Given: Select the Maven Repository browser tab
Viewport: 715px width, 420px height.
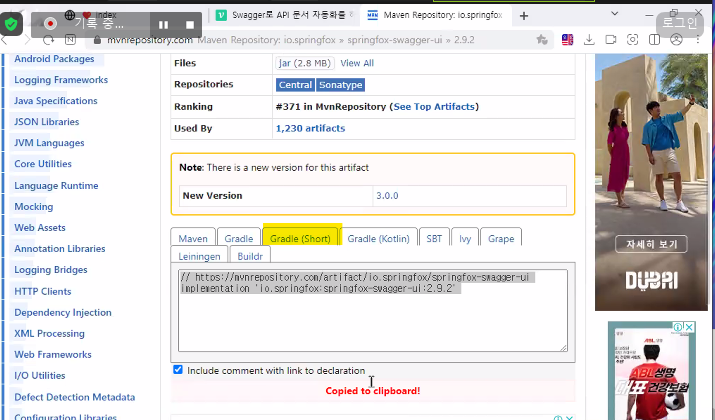Looking at the screenshot, I should [x=436, y=15].
